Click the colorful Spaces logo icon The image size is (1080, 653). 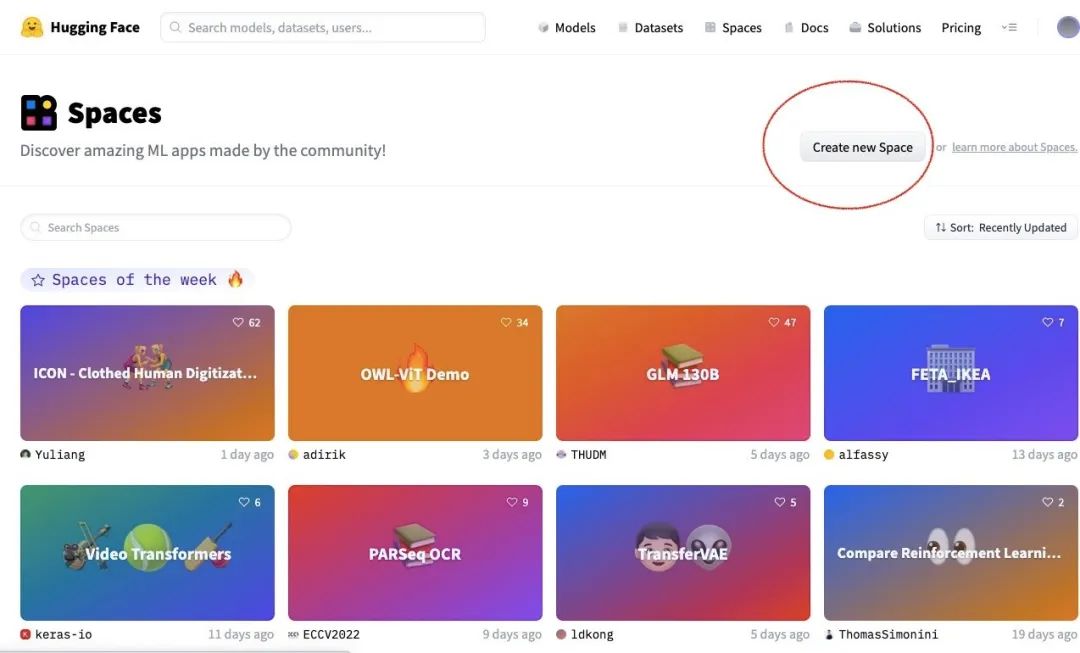point(39,113)
